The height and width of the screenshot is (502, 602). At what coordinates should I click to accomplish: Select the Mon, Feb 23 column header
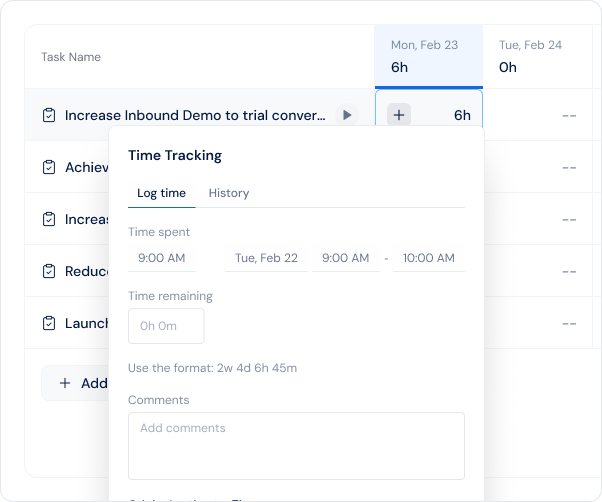[429, 56]
